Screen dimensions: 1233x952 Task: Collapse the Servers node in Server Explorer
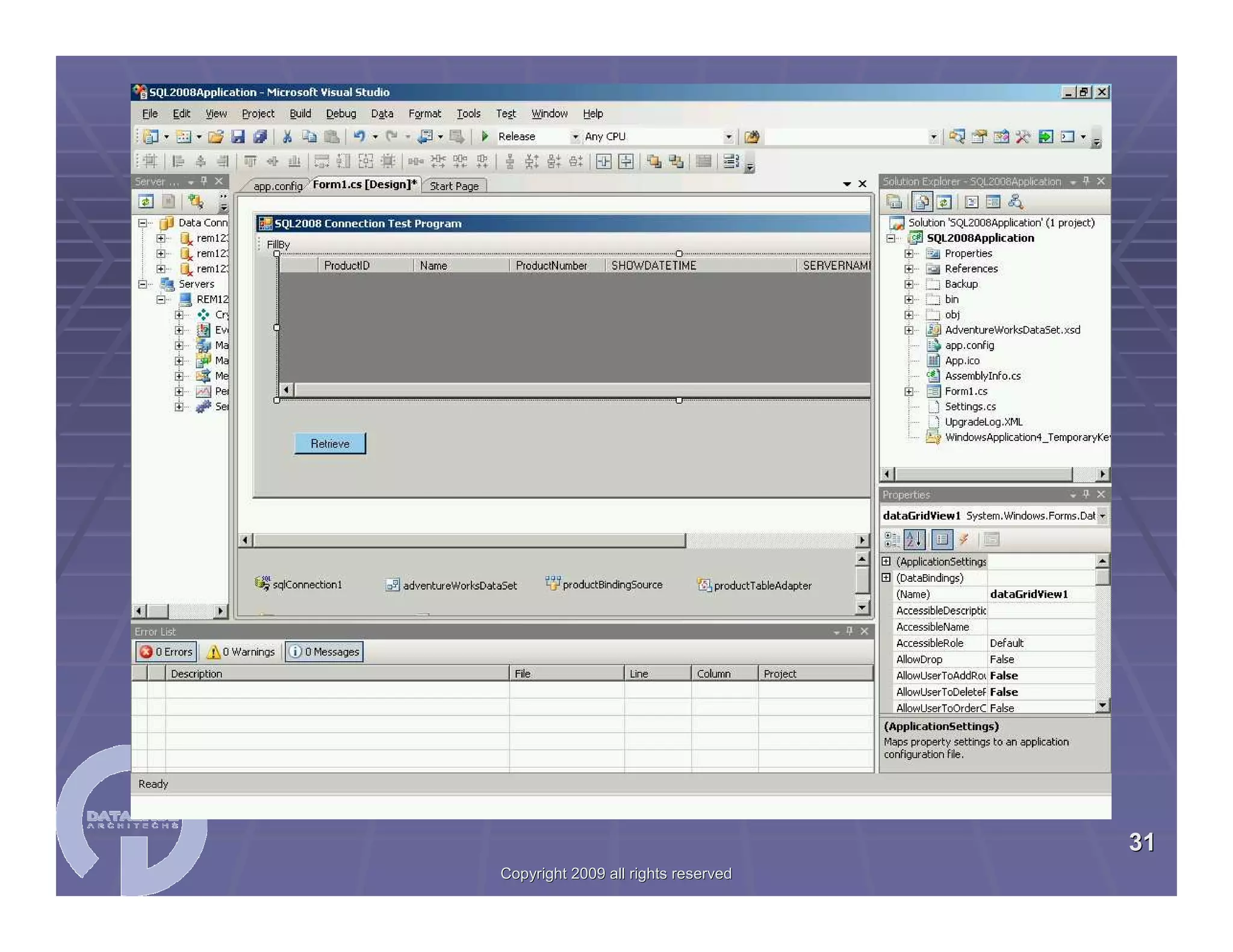(143, 284)
